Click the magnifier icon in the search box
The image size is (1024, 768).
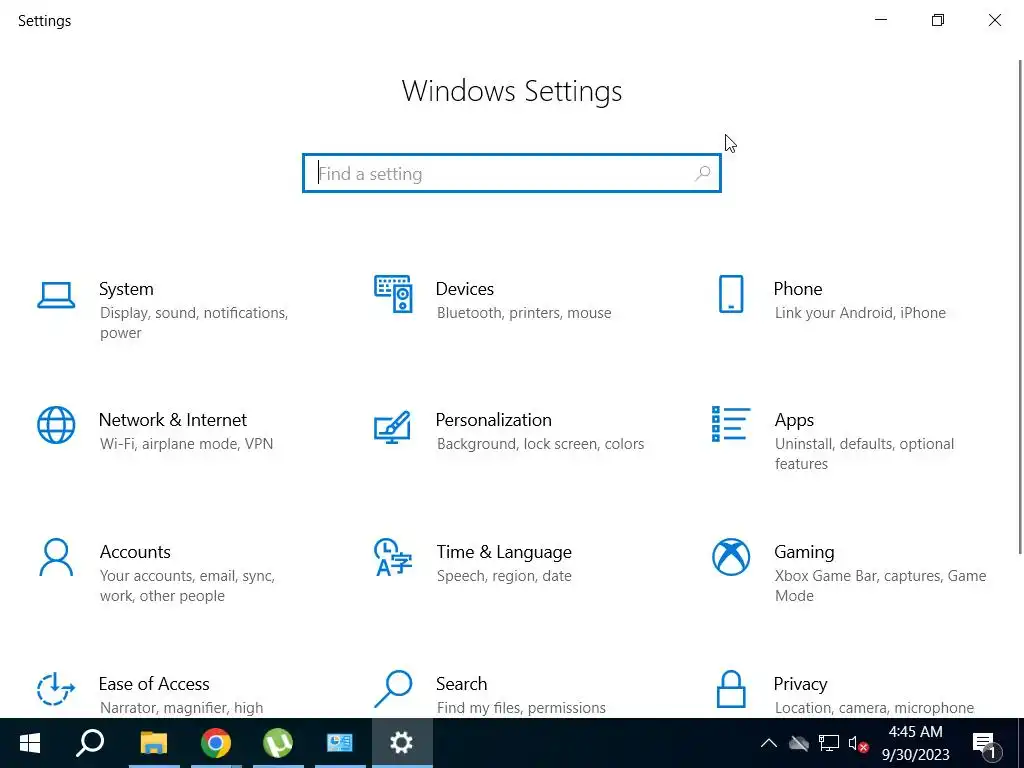coord(703,173)
